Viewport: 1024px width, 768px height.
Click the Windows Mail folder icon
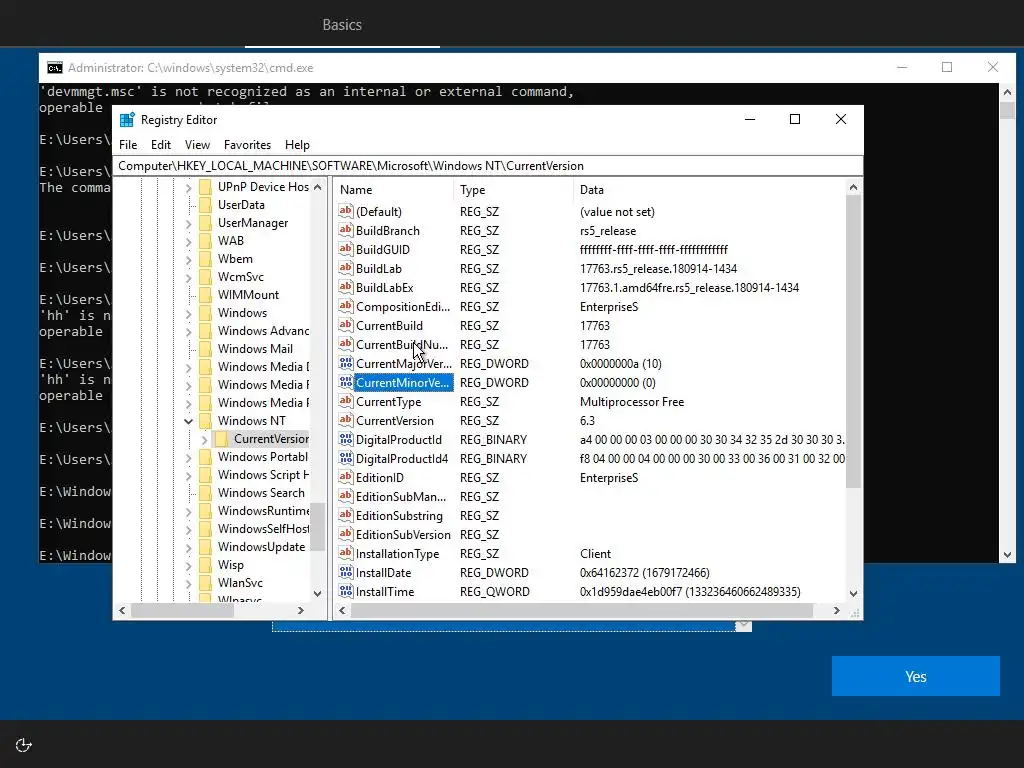click(205, 349)
